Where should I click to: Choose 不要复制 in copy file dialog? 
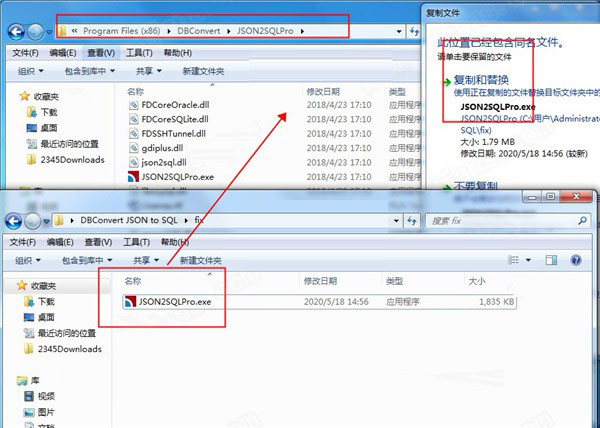pyautogui.click(x=475, y=186)
